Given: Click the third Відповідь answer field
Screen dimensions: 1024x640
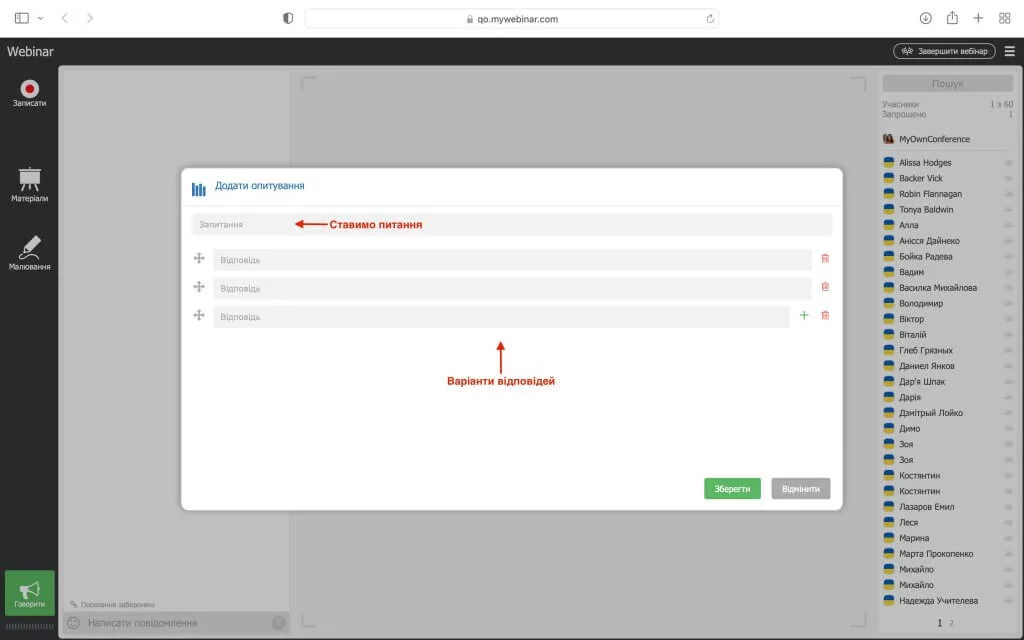Looking at the screenshot, I should click(501, 317).
